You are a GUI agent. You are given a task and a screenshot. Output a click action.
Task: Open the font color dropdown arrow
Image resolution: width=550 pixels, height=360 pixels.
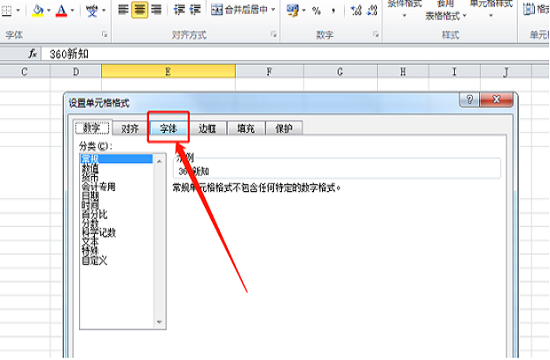pos(72,11)
